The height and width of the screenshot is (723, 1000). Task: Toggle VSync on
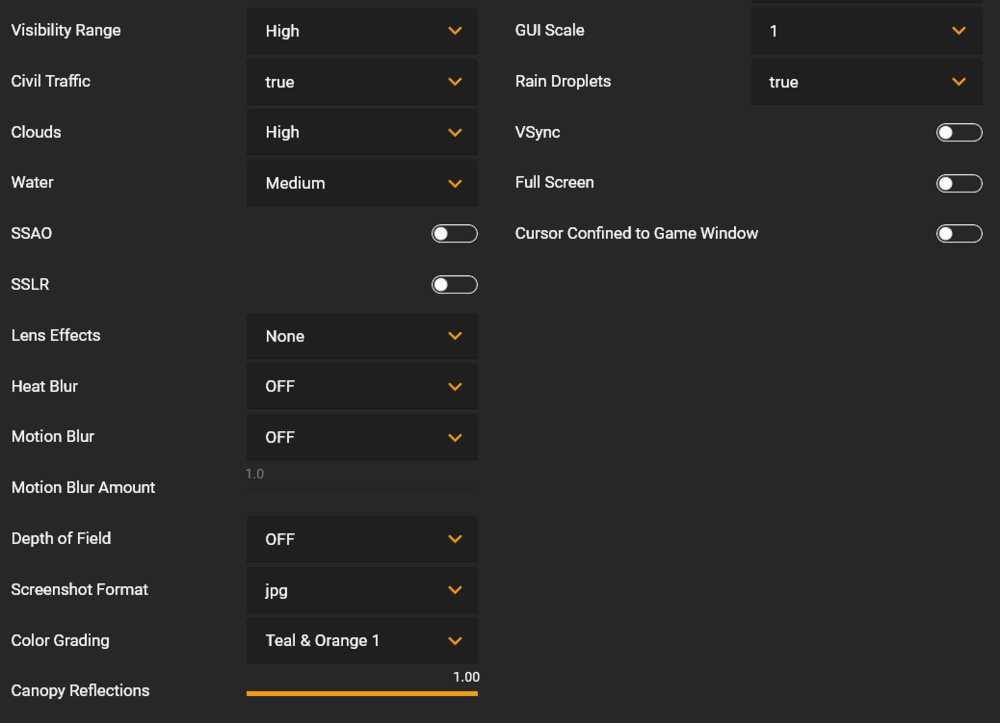point(959,133)
